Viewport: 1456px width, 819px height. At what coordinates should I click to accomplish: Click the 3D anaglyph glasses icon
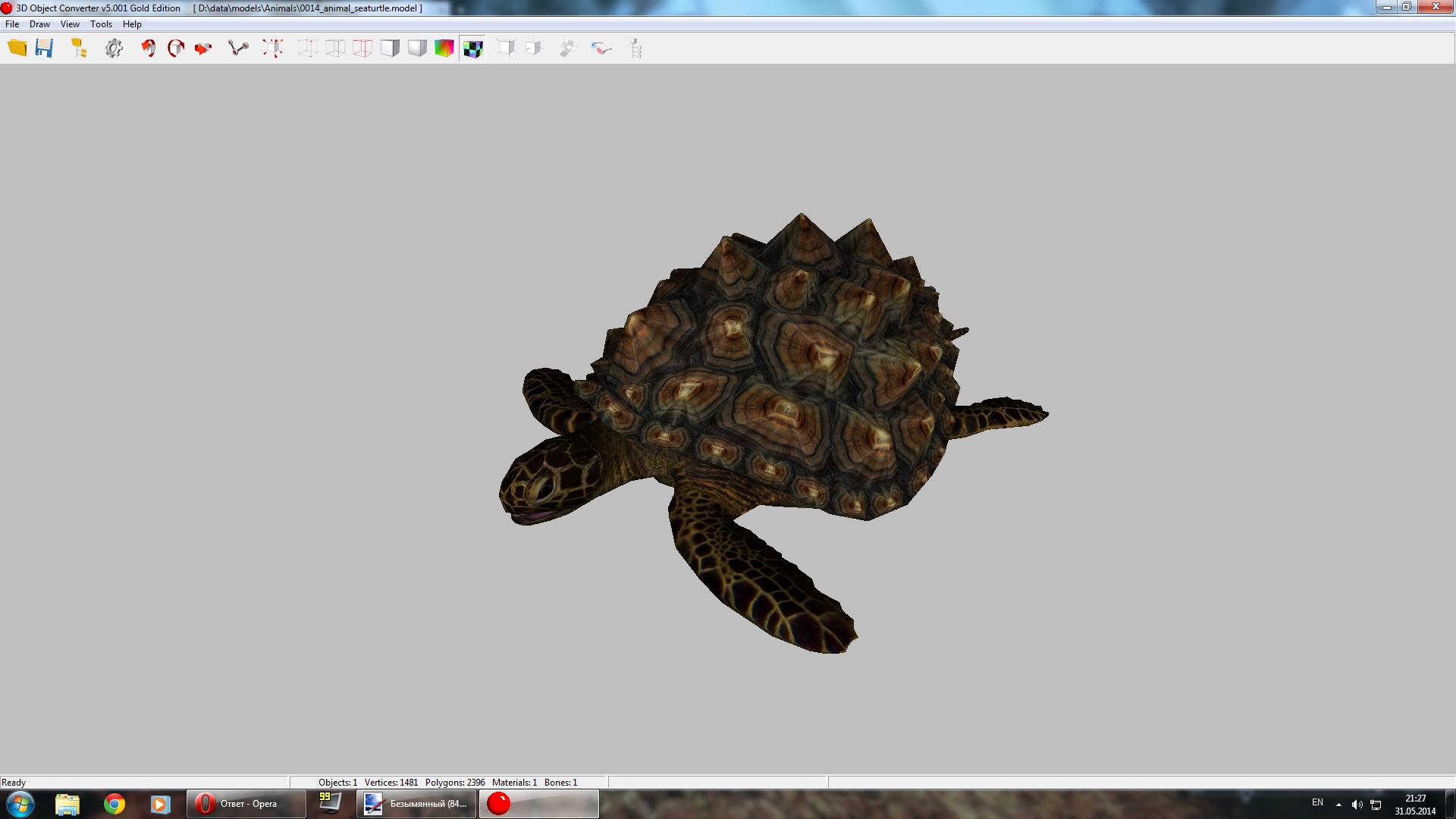(601, 49)
